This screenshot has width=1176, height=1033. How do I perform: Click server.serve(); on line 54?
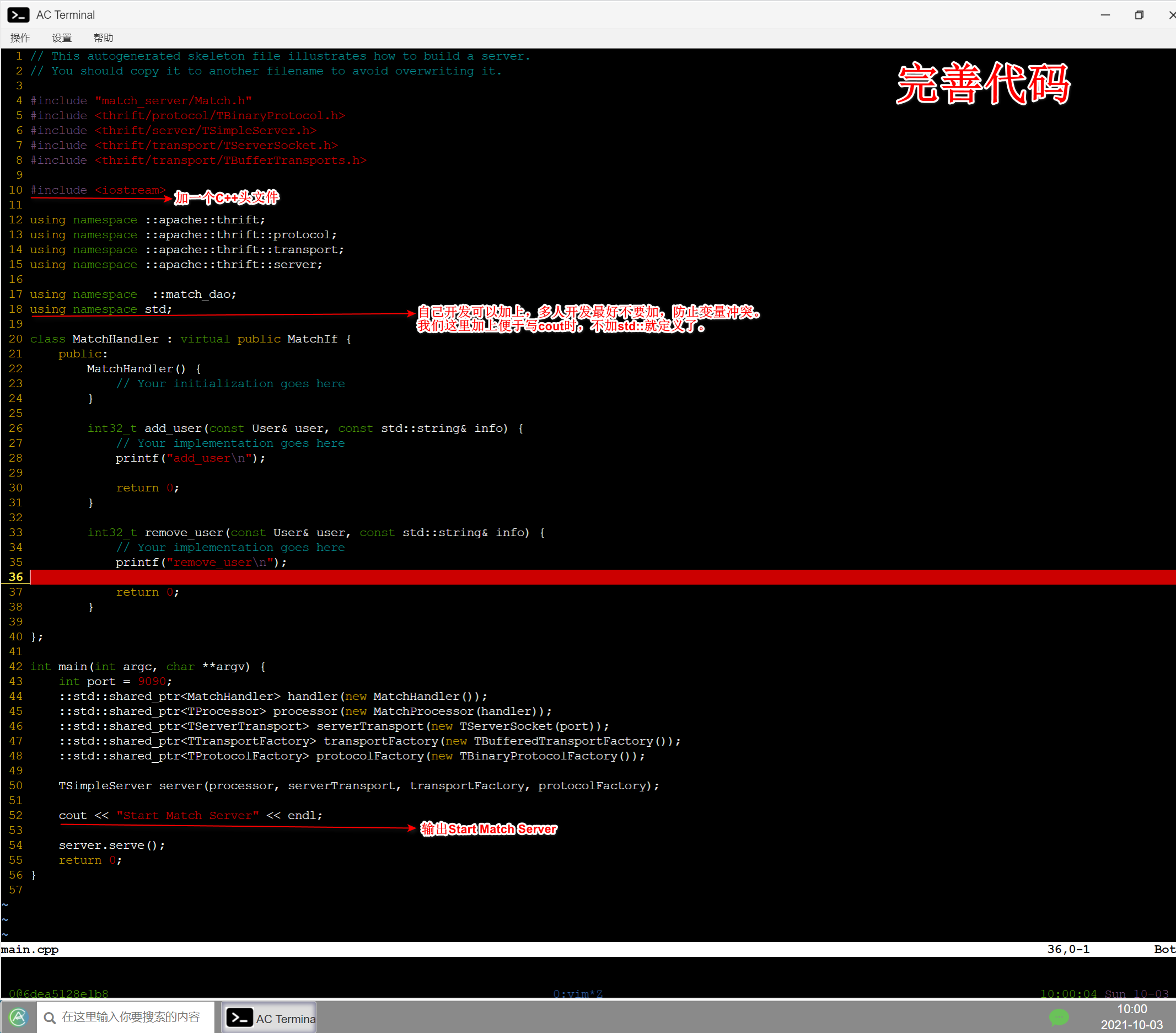[112, 846]
